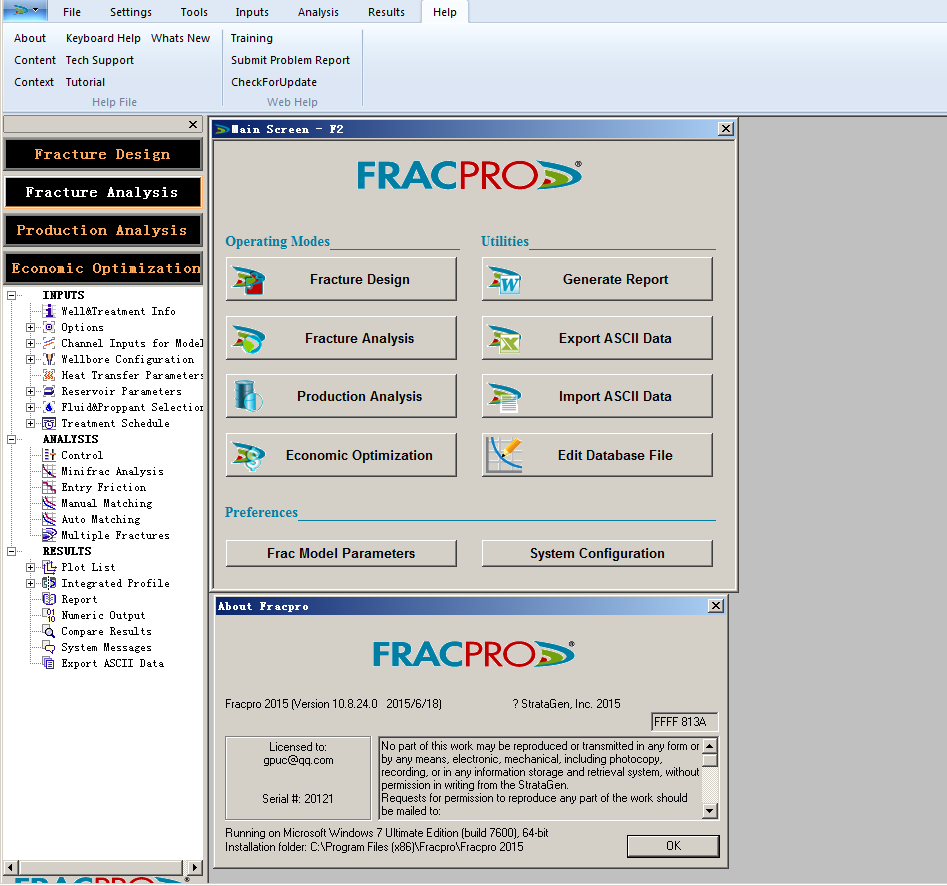Image resolution: width=947 pixels, height=886 pixels.
Task: Collapse the INPUTS tree section
Action: [x=11, y=295]
